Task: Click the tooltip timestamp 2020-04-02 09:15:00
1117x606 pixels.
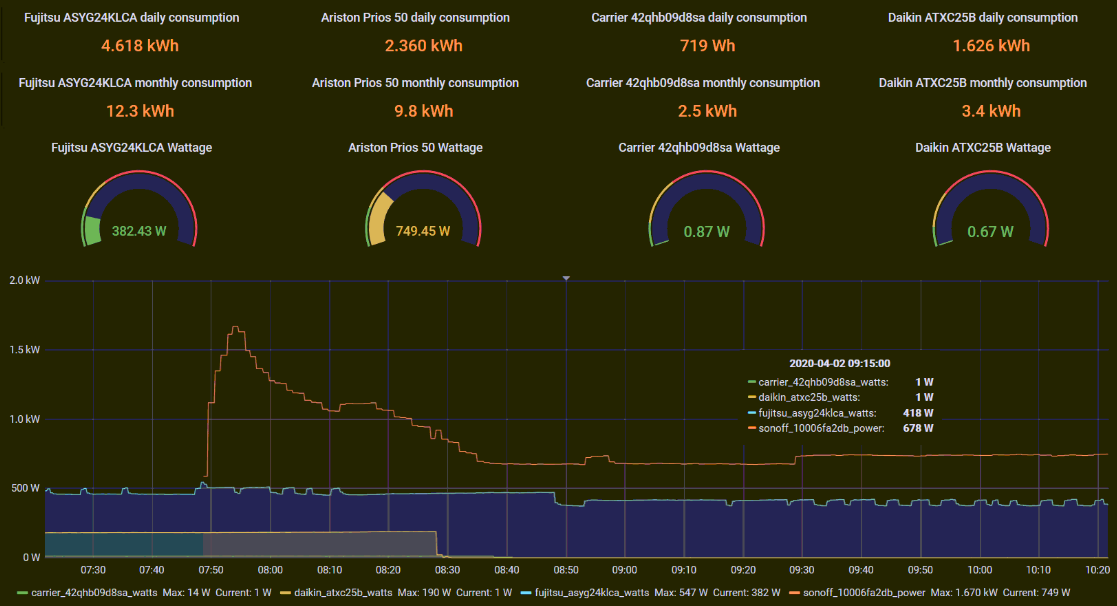Action: tap(840, 364)
